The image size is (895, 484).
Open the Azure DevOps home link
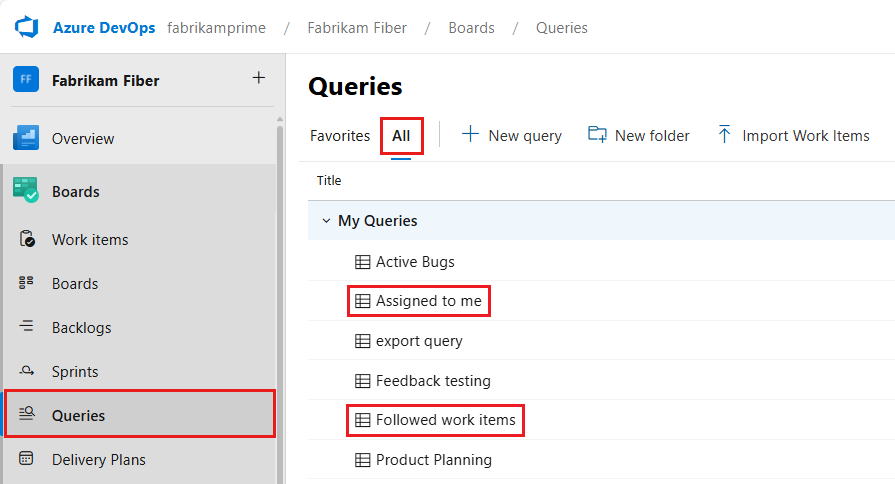coord(104,27)
